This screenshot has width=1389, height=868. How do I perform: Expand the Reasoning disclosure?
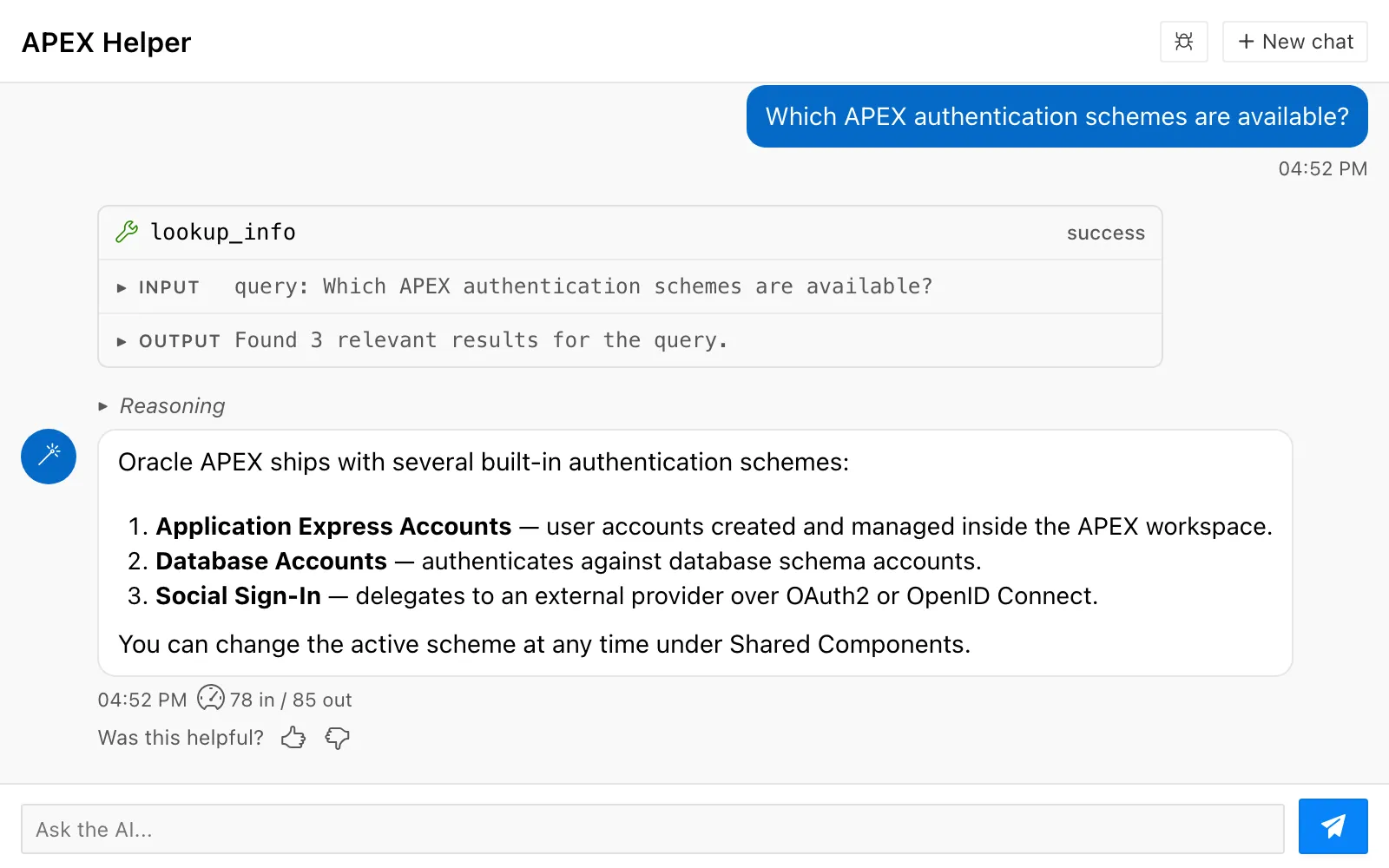162,405
